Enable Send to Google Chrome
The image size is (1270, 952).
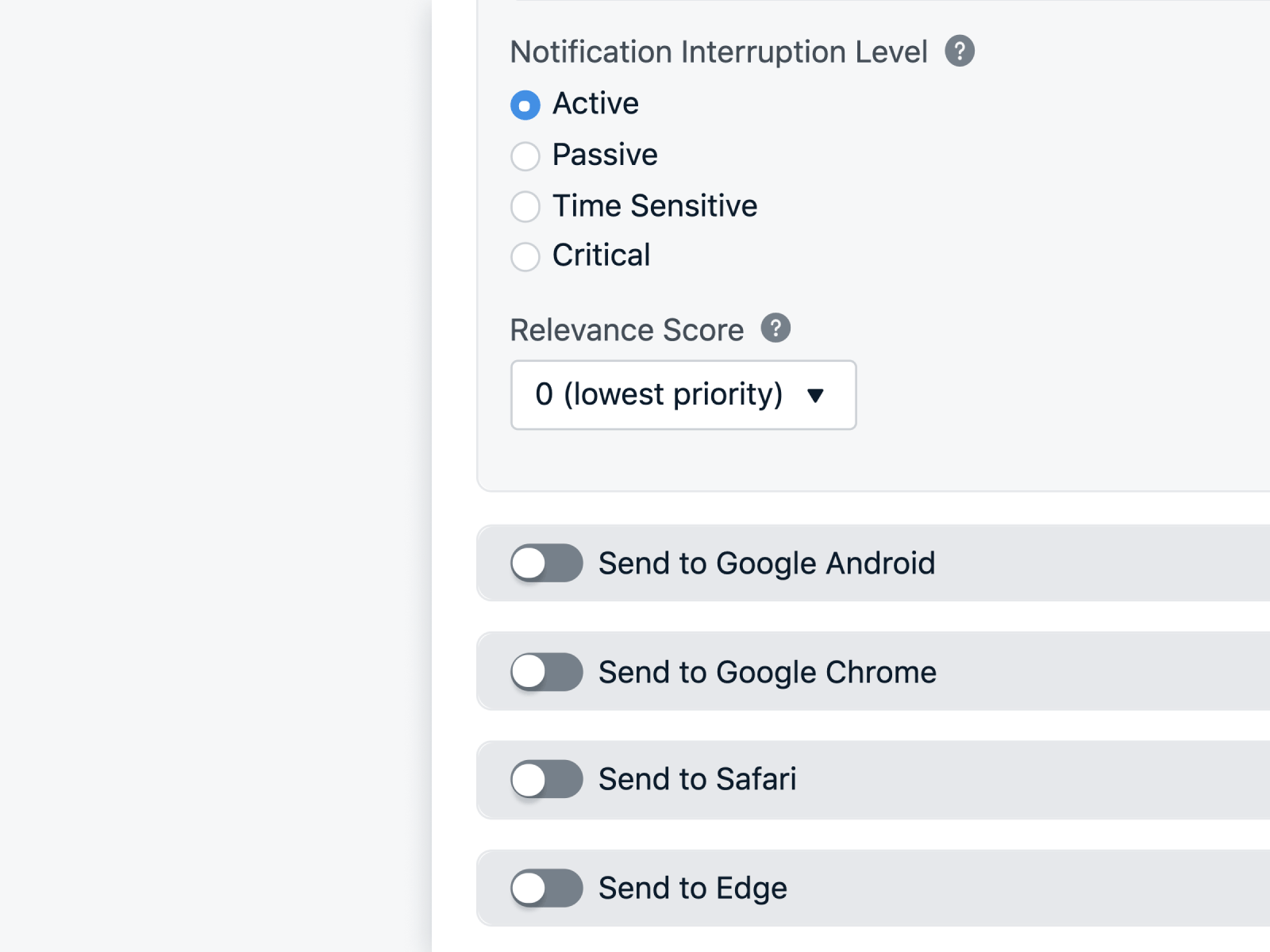[x=546, y=672]
